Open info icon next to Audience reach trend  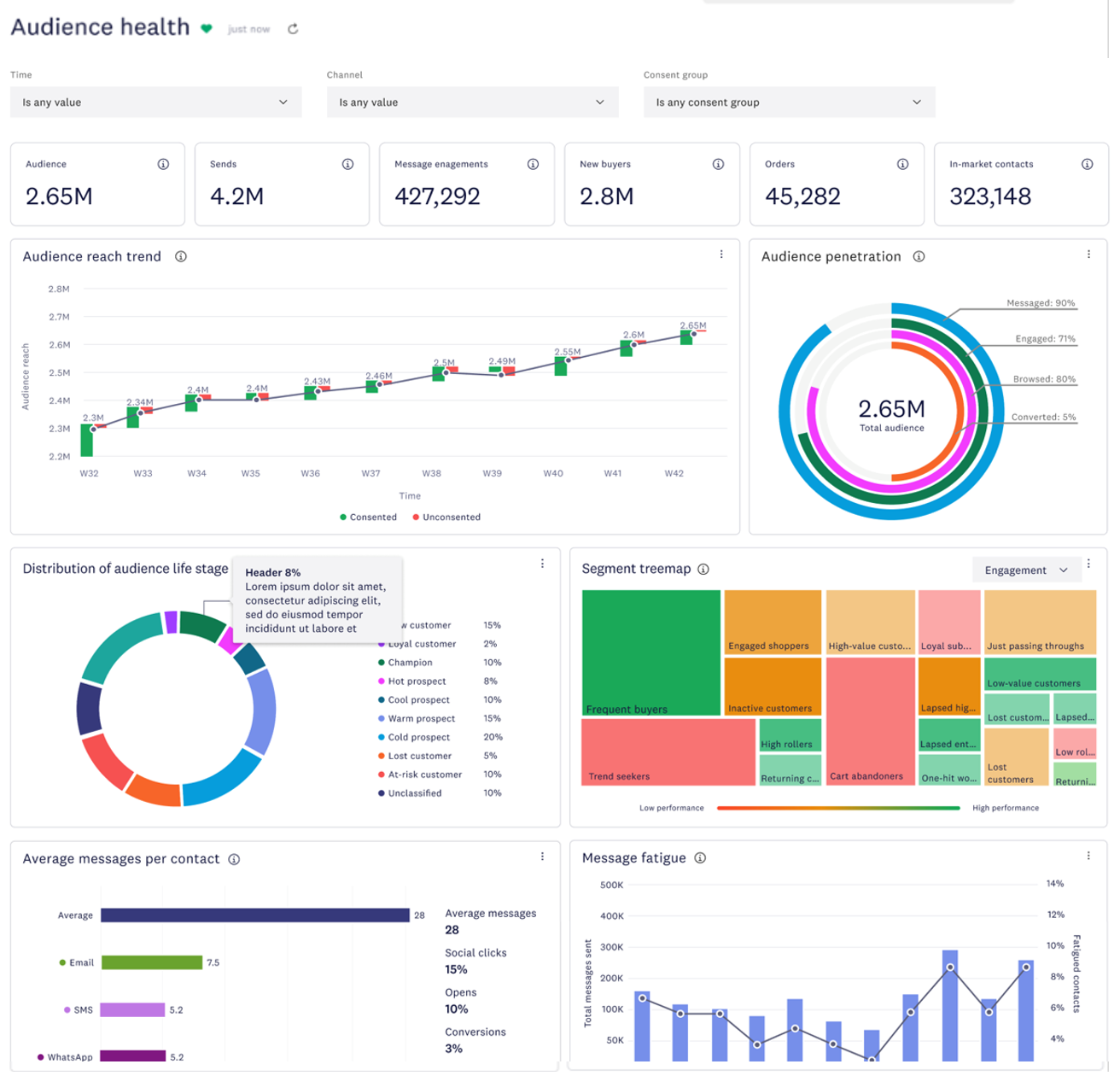181,256
